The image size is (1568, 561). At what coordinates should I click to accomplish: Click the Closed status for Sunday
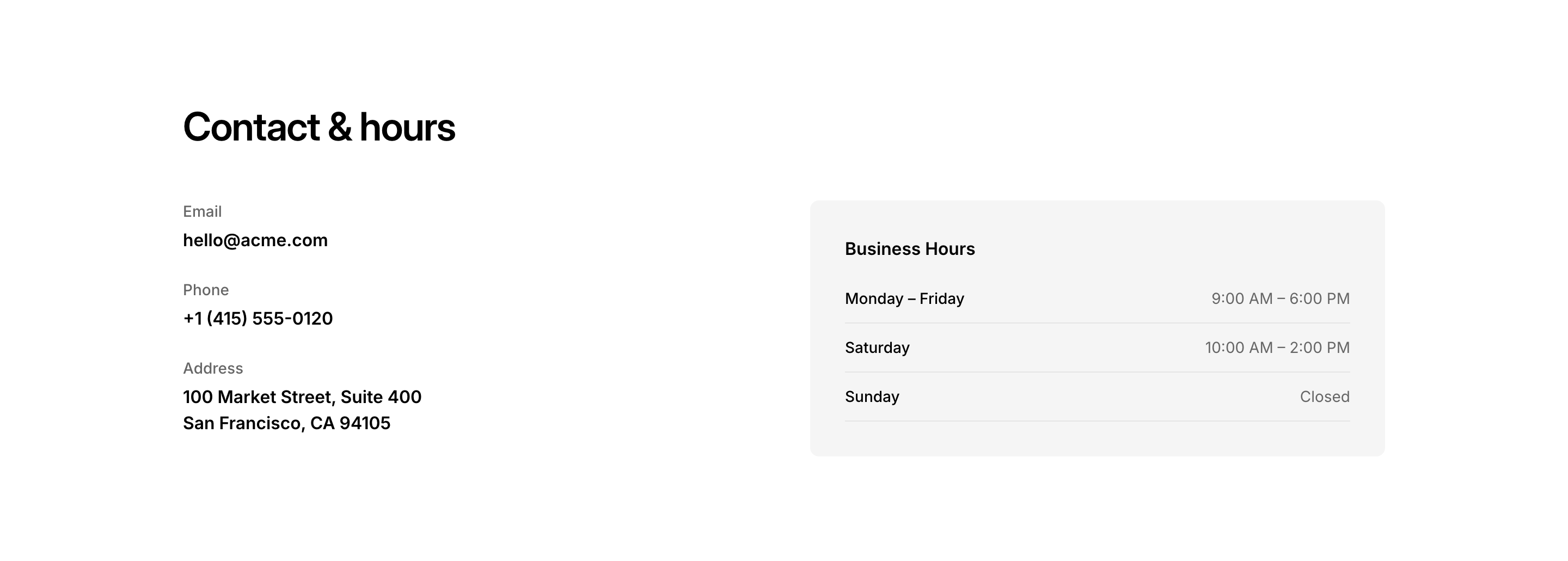pos(1325,397)
